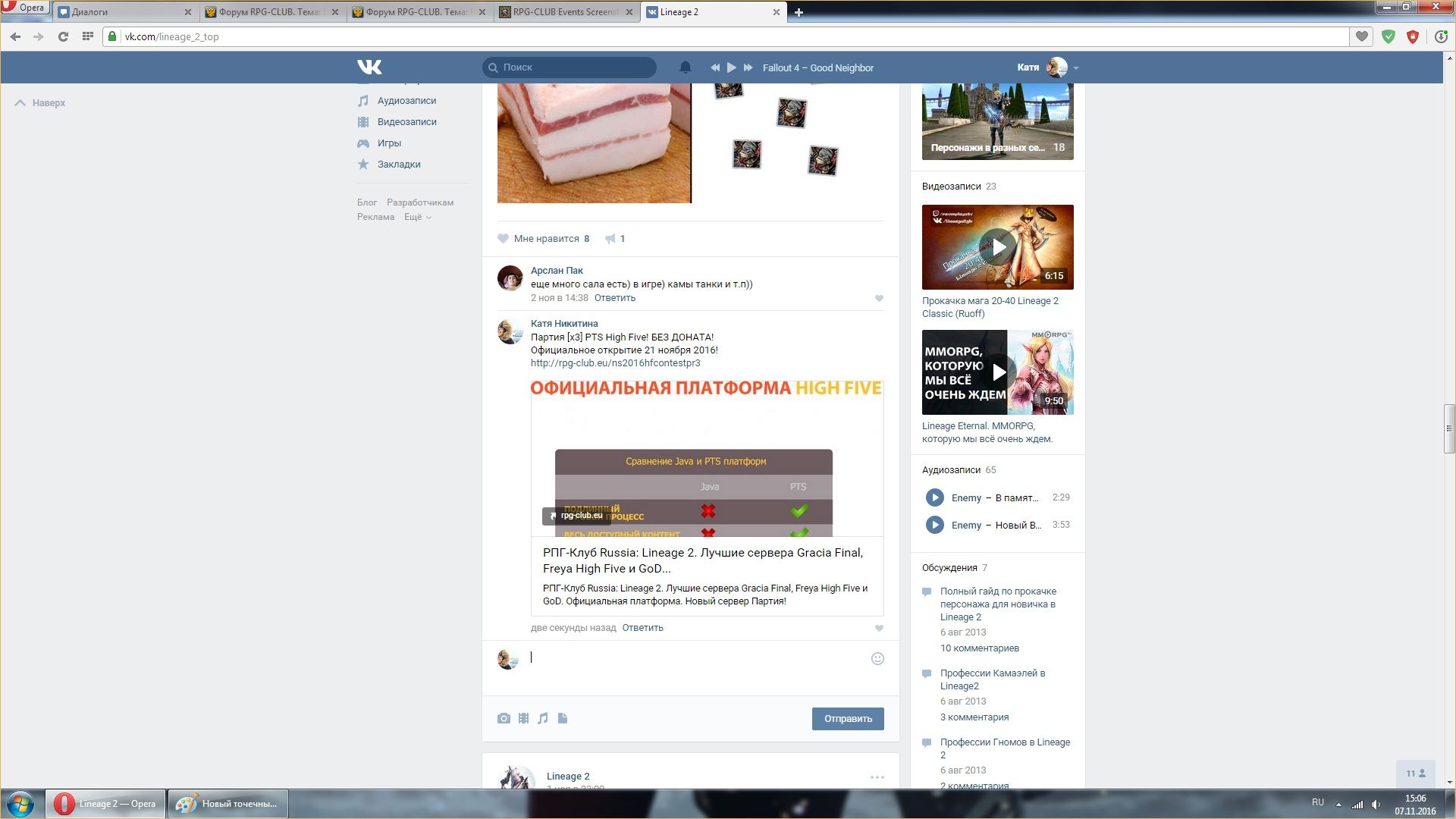Click the share megaphone icon

click(x=610, y=239)
